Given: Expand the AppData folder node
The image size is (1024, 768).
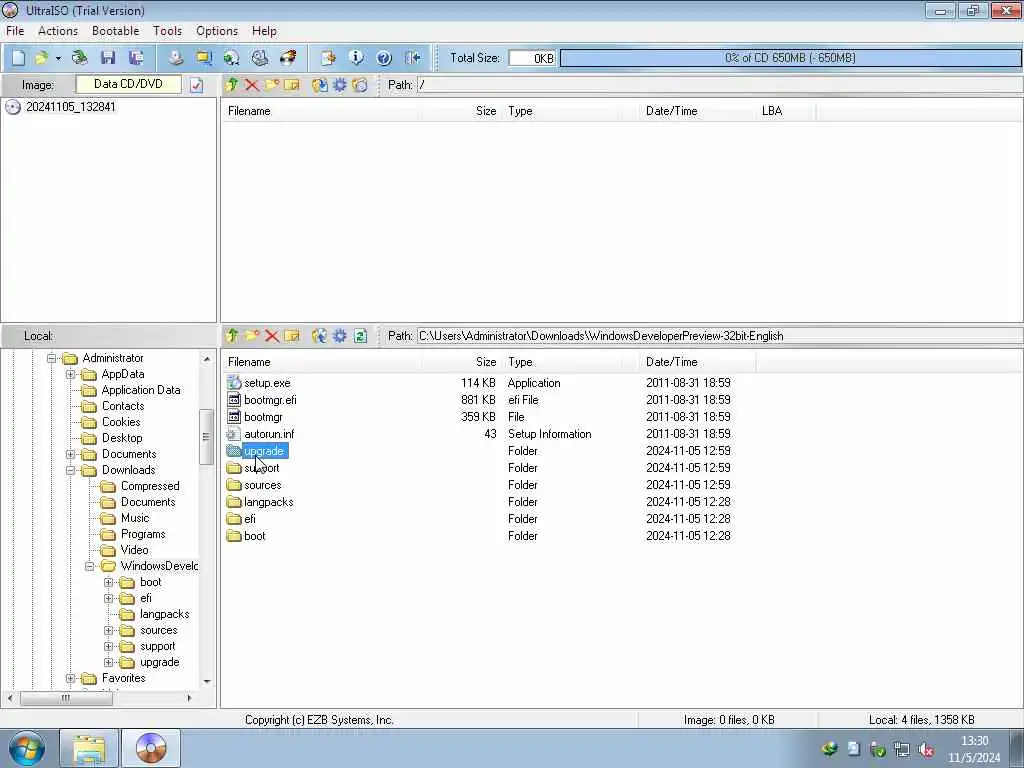Looking at the screenshot, I should (x=71, y=374).
